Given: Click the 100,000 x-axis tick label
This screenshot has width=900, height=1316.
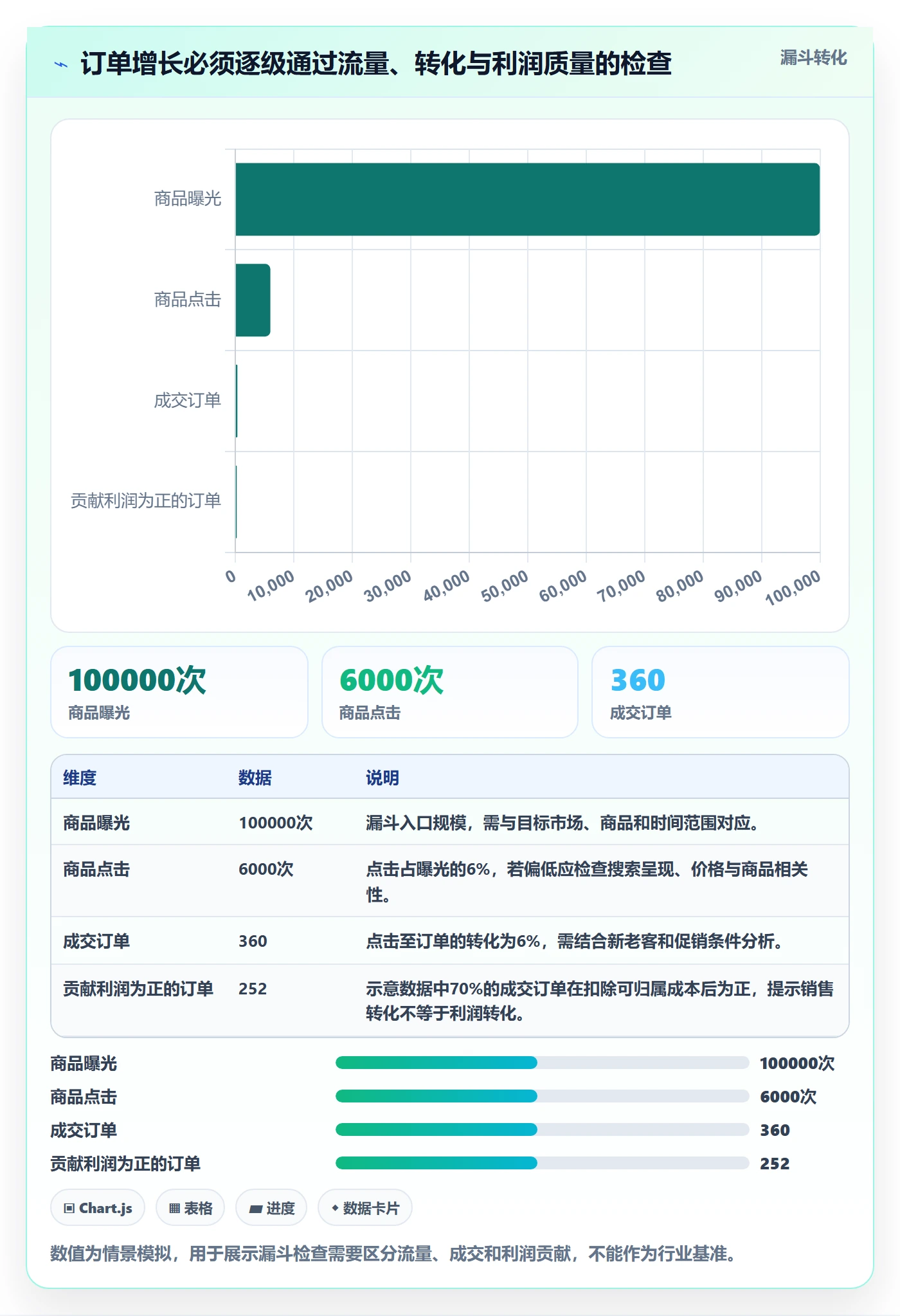Looking at the screenshot, I should (793, 587).
